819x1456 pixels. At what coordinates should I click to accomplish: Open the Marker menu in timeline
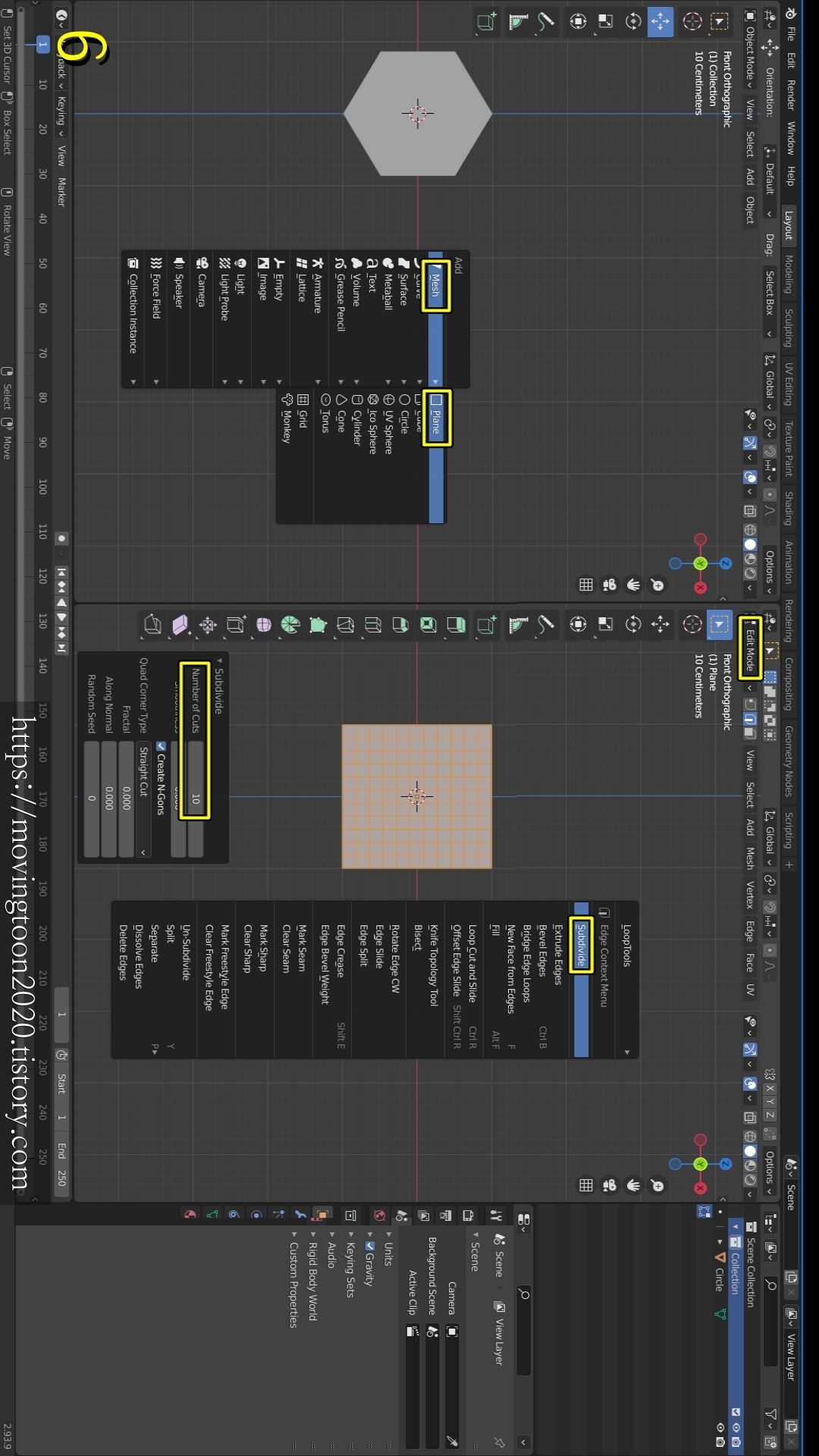tap(61, 192)
